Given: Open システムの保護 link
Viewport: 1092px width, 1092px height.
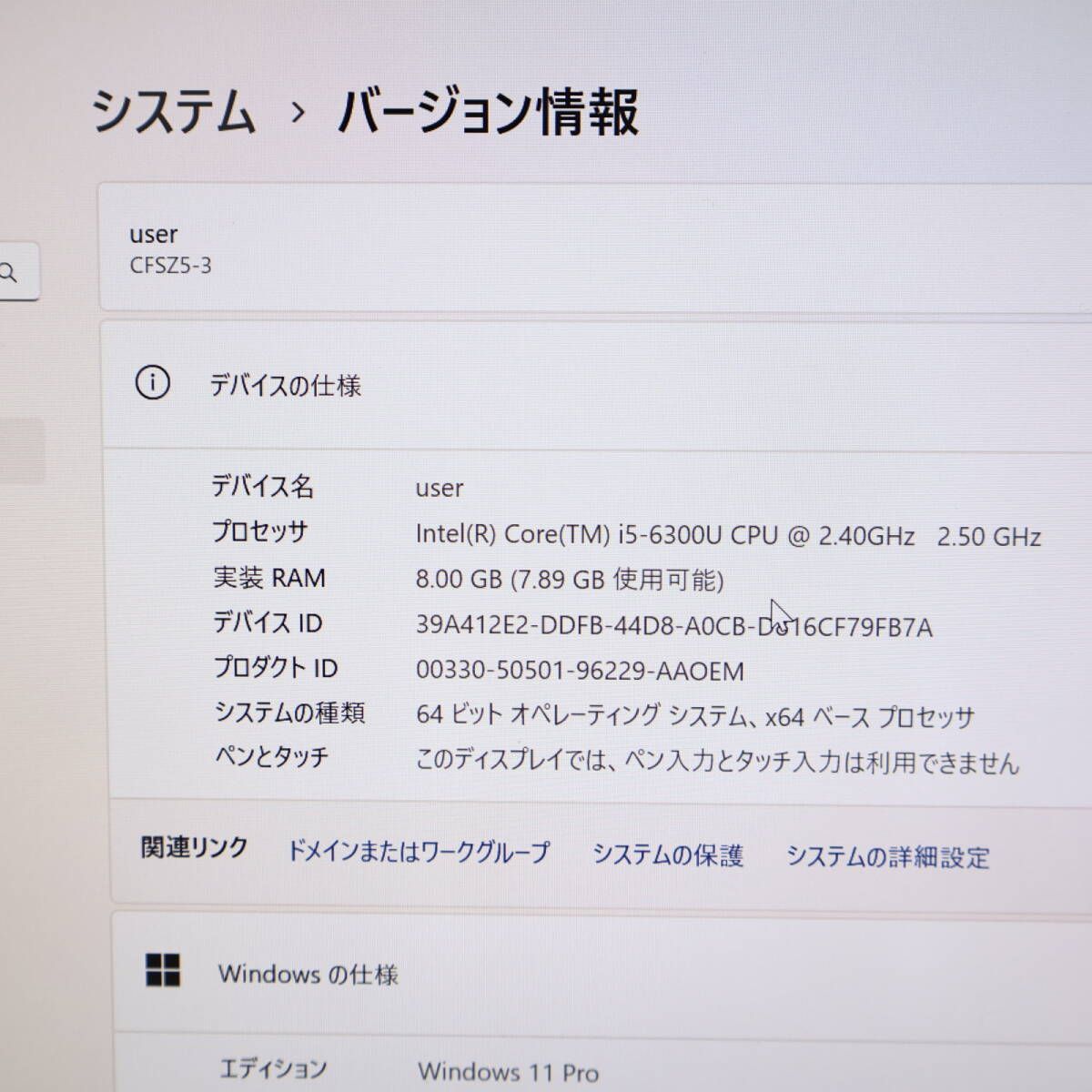Looking at the screenshot, I should [668, 854].
